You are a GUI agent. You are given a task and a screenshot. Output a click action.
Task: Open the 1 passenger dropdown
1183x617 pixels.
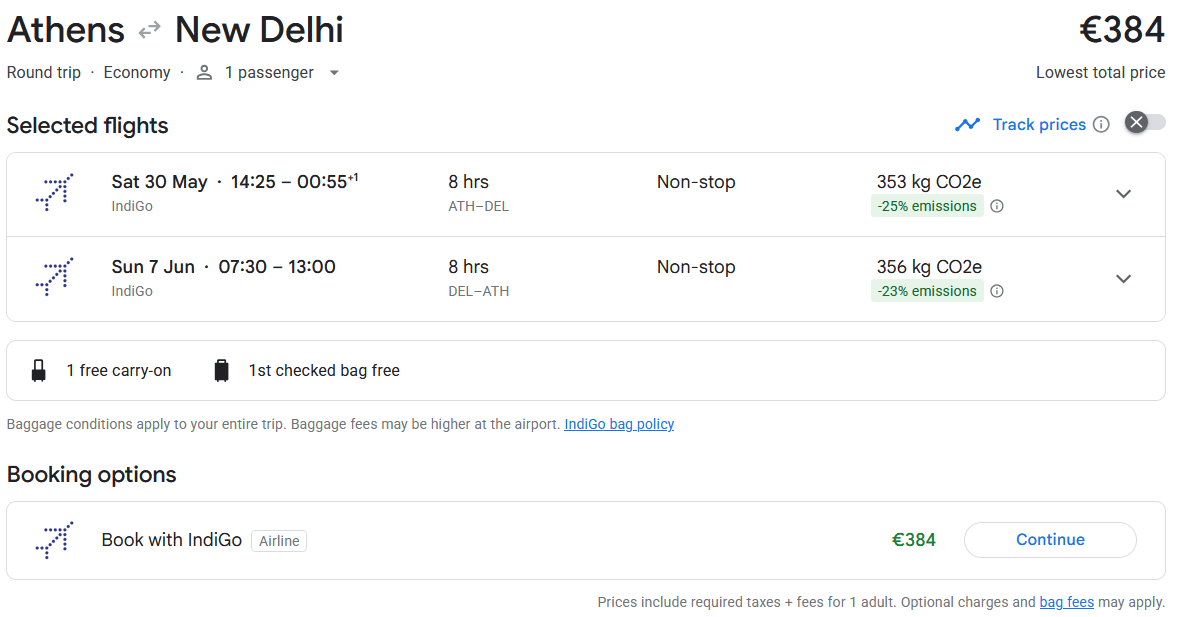tap(334, 73)
